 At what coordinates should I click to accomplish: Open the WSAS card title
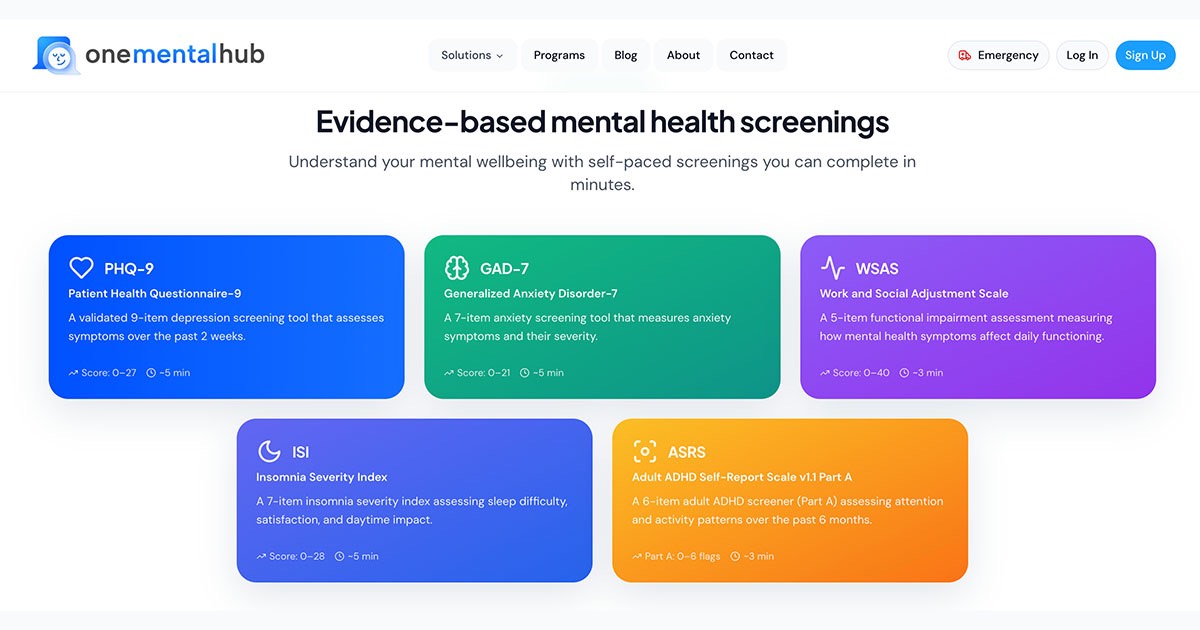pyautogui.click(x=877, y=268)
